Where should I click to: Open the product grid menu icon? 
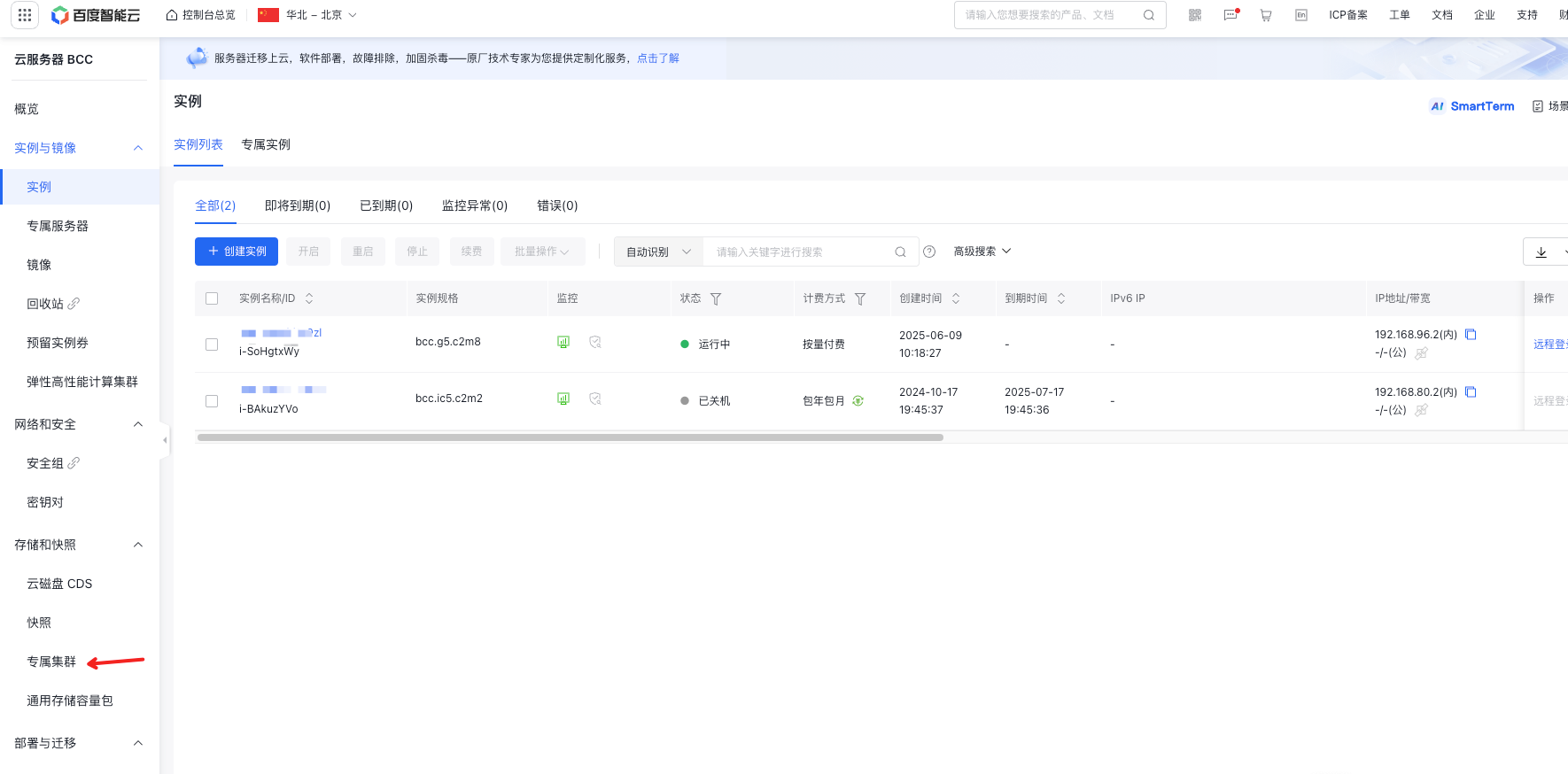pos(25,15)
